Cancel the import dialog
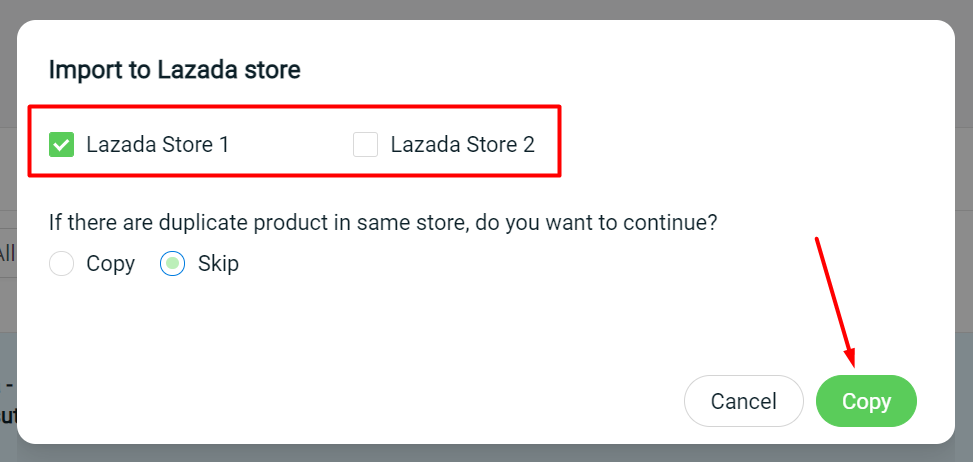The width and height of the screenshot is (973, 462). point(743,401)
